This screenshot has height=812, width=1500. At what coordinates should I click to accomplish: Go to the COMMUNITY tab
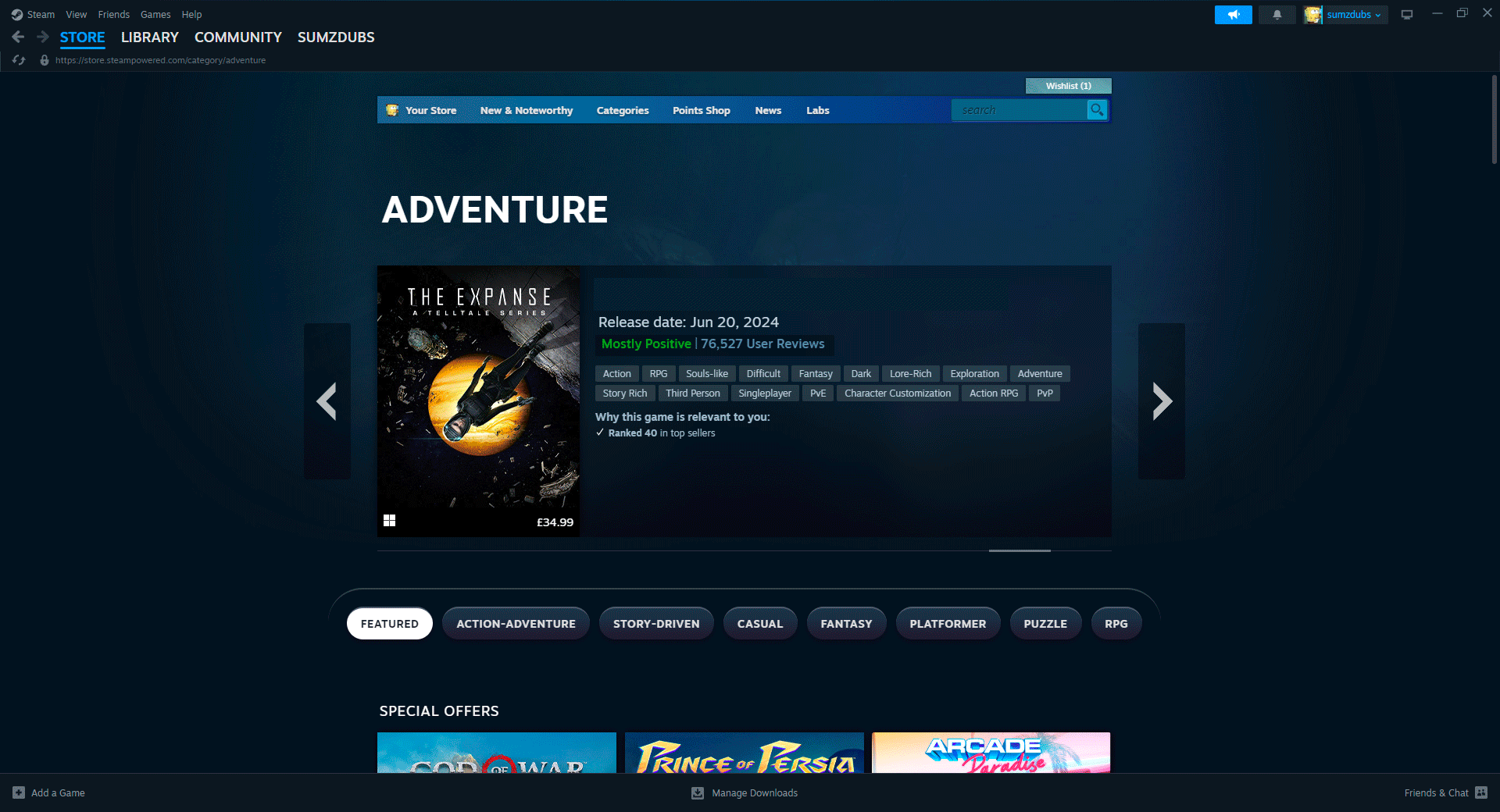coord(238,37)
